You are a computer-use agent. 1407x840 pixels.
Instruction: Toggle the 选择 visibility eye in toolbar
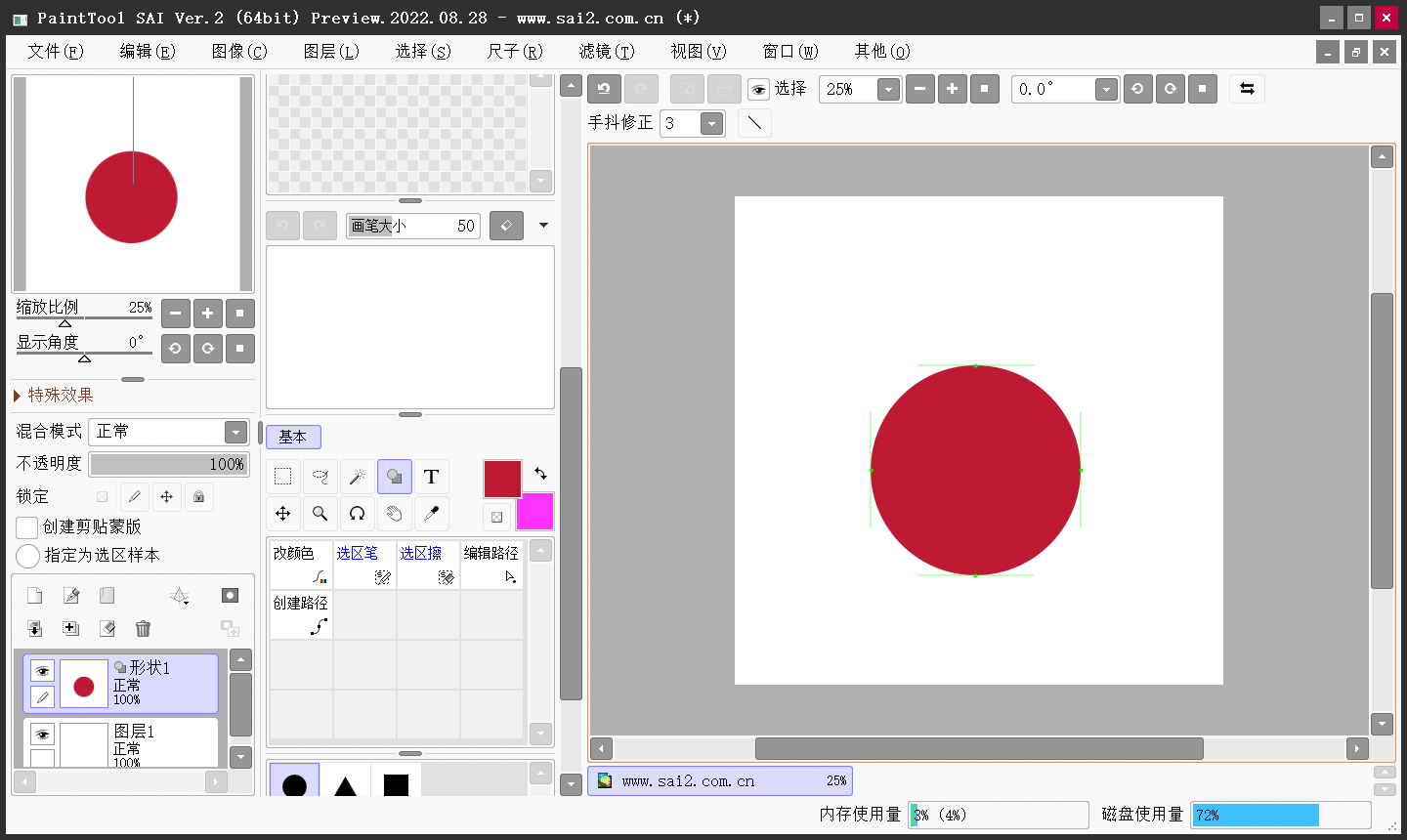[758, 90]
